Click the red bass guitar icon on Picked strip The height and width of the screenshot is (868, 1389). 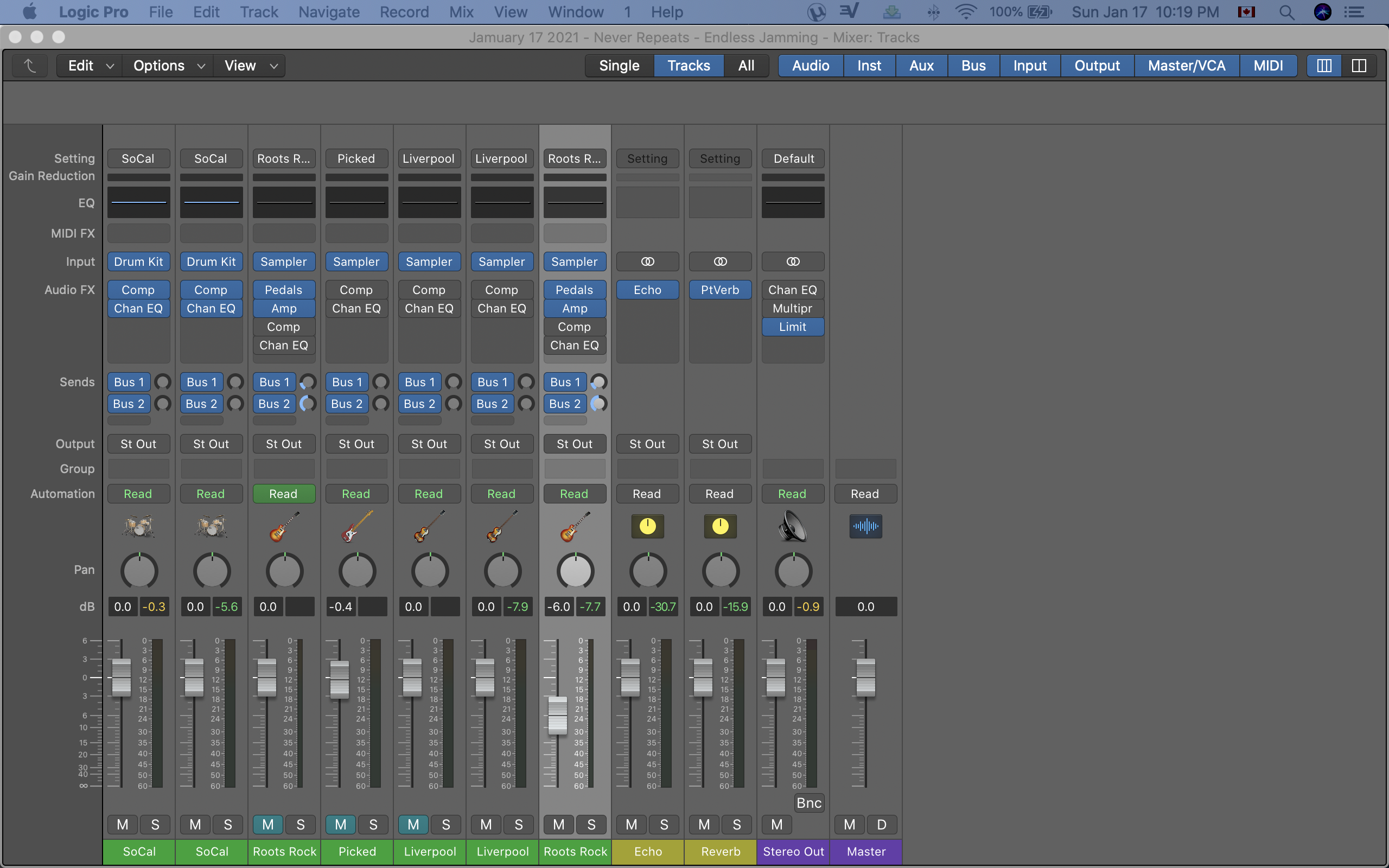point(356,526)
